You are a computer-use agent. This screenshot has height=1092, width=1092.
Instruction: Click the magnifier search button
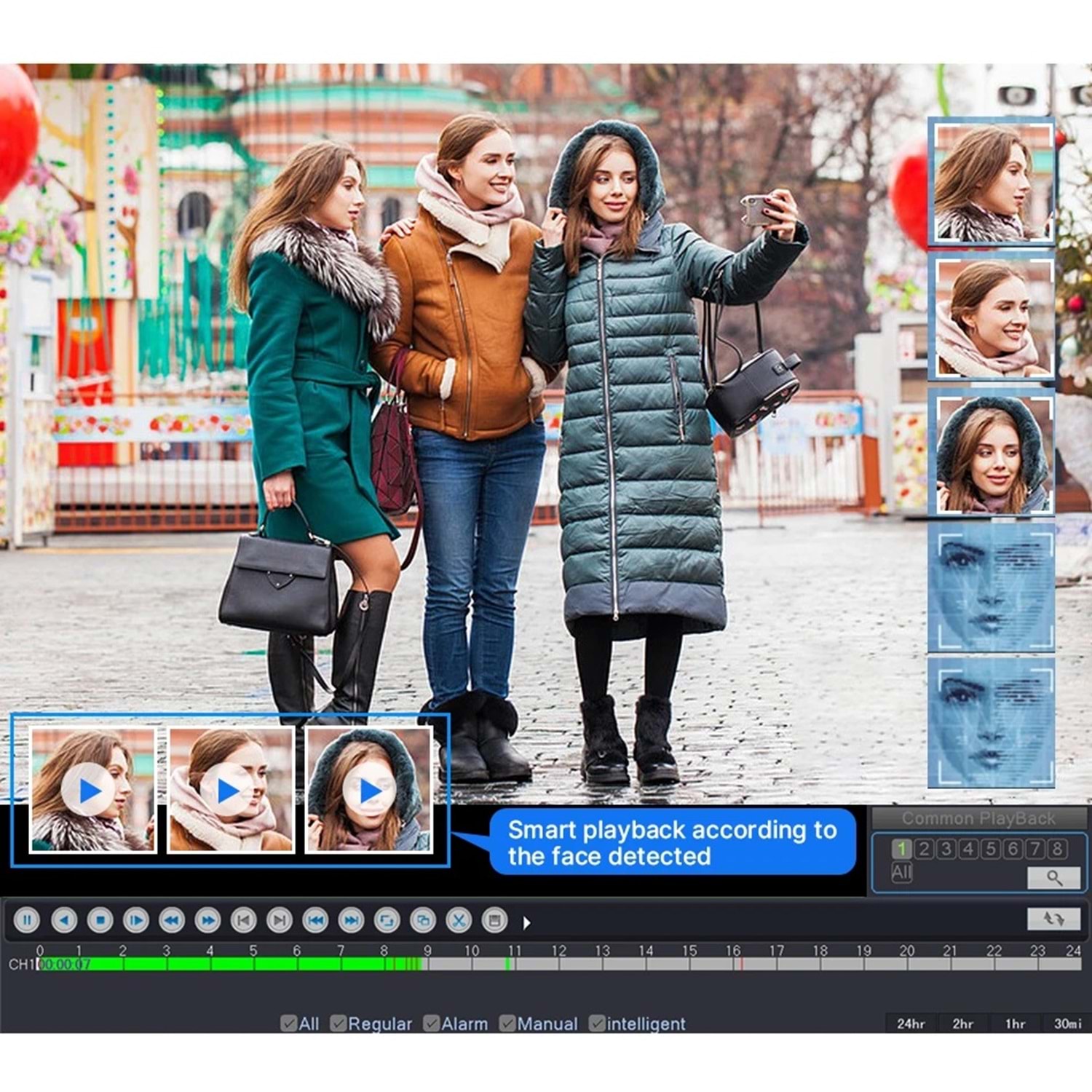(x=1053, y=878)
